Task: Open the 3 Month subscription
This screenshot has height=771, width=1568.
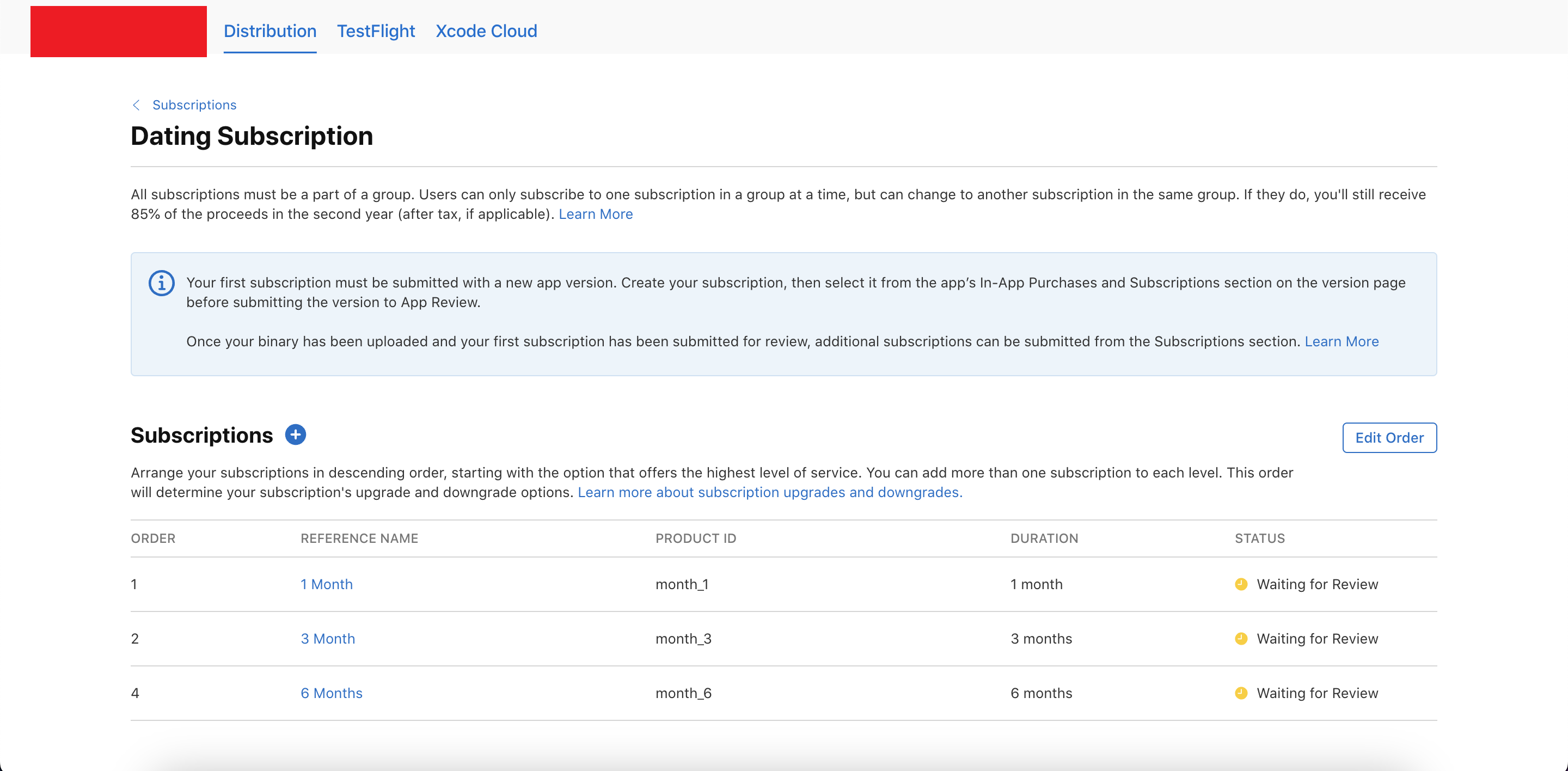Action: (327, 639)
